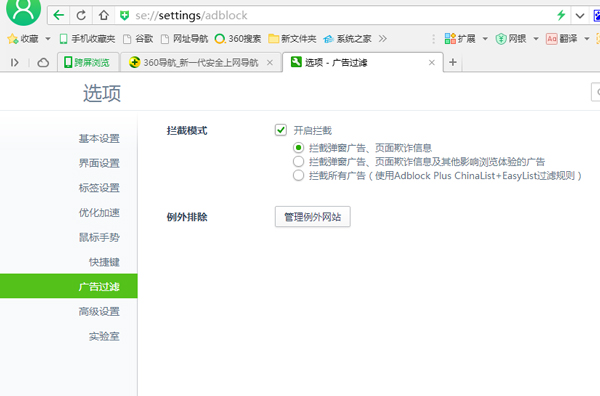Screen dimensions: 600x396
Task: Reload the page with refresh icon
Action: [81, 15]
